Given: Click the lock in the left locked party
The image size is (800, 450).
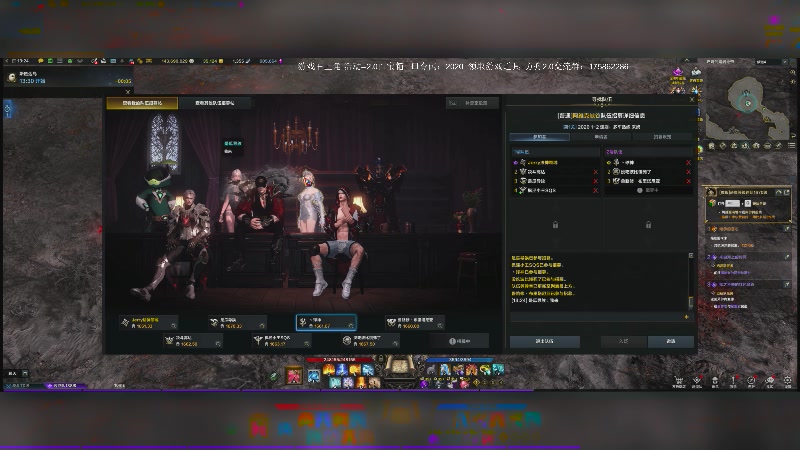Looking at the screenshot, I should click(x=555, y=224).
